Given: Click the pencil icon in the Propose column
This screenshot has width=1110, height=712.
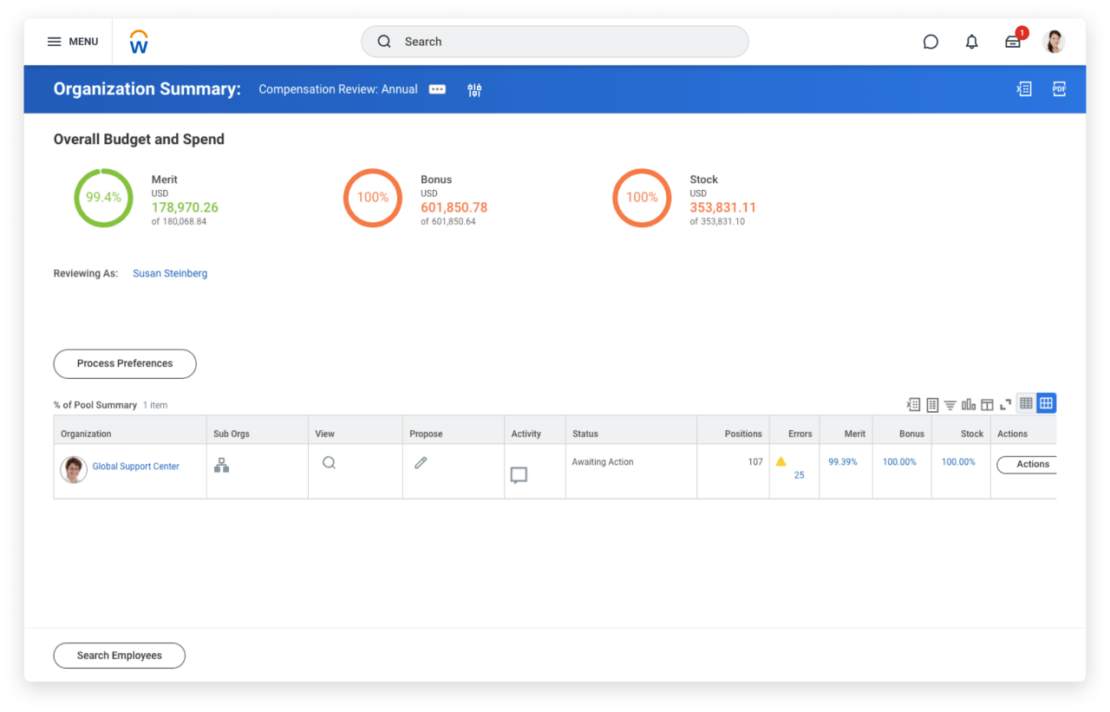Looking at the screenshot, I should click(x=420, y=463).
